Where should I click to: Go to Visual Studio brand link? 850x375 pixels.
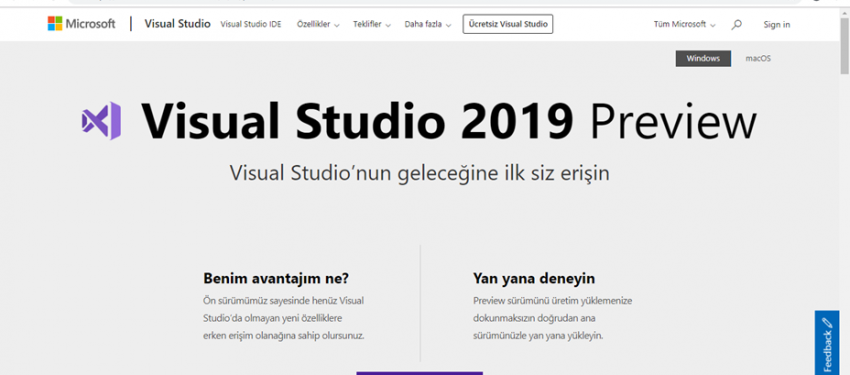tap(177, 24)
